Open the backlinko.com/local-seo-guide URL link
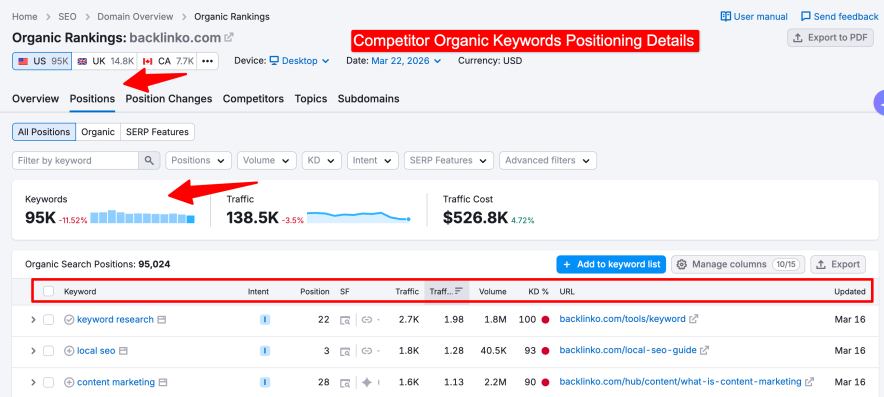This screenshot has height=397, width=884. (628, 350)
